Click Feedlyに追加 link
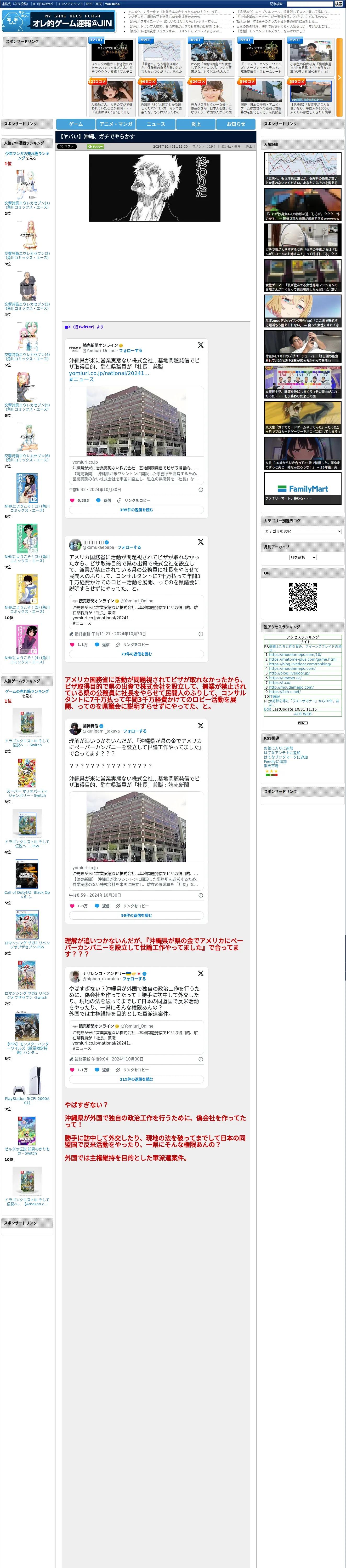 coord(275,762)
